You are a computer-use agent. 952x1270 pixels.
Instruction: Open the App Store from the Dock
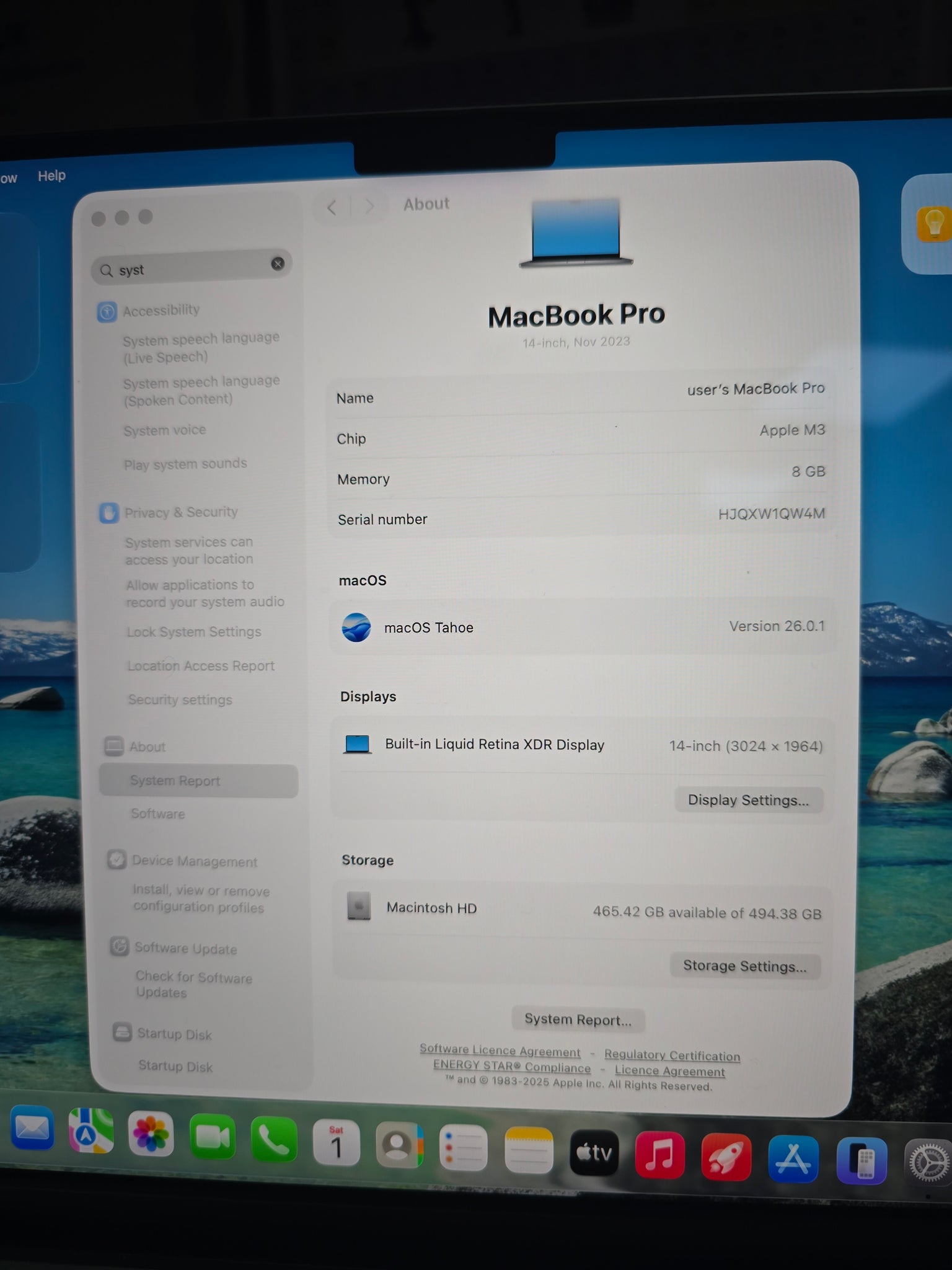793,1160
